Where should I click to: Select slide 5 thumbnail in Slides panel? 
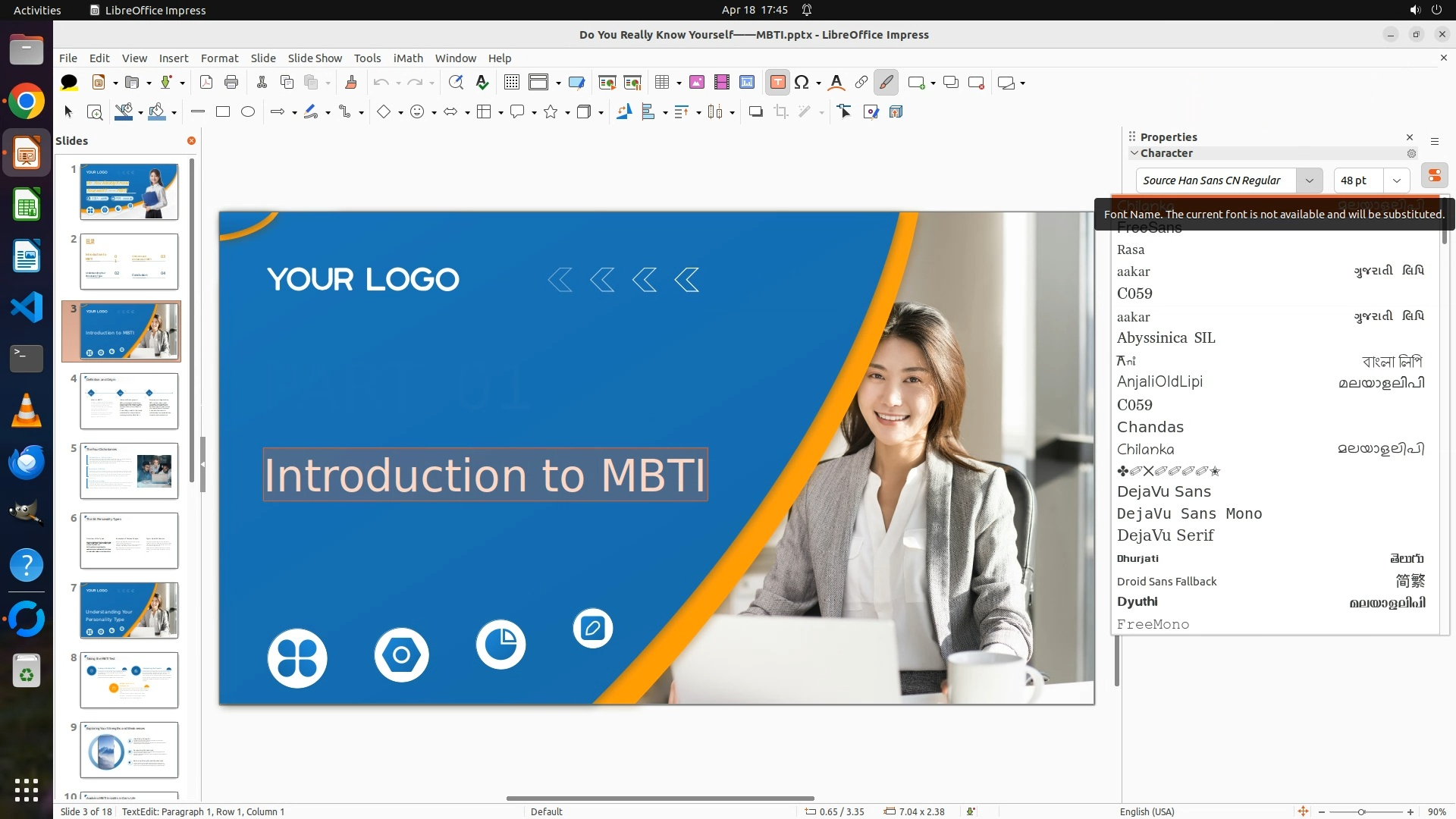(x=129, y=471)
